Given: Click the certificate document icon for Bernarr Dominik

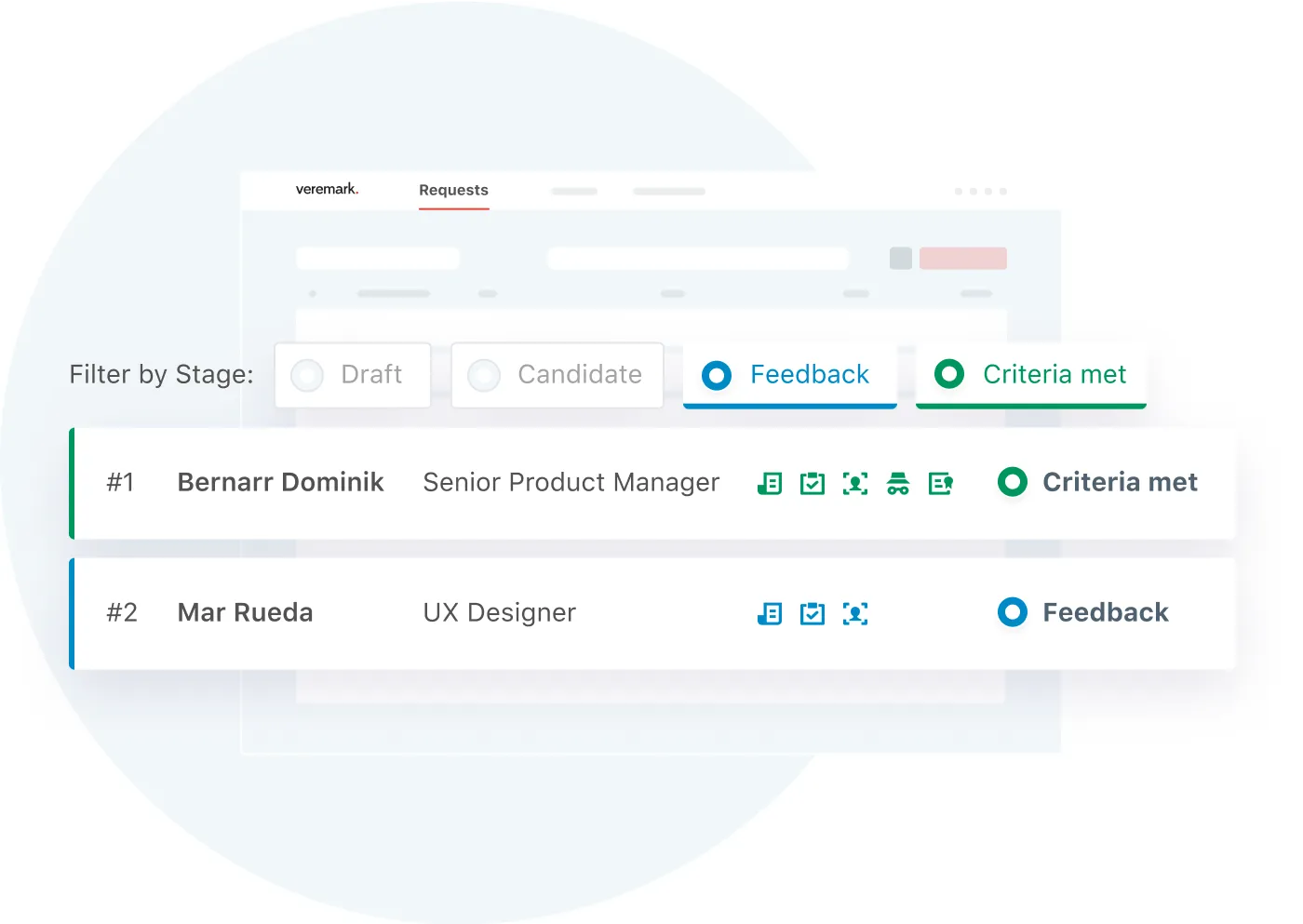Looking at the screenshot, I should 940,483.
